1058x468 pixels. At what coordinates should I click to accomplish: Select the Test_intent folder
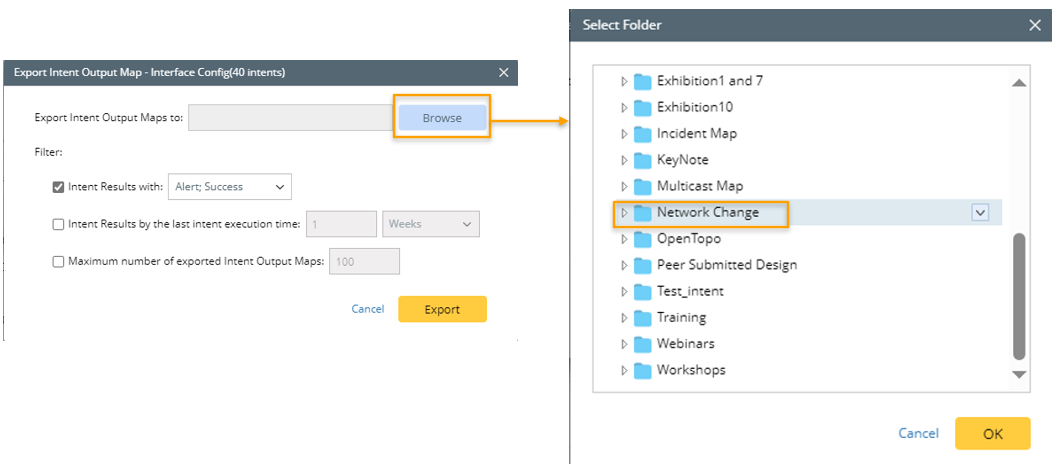690,291
